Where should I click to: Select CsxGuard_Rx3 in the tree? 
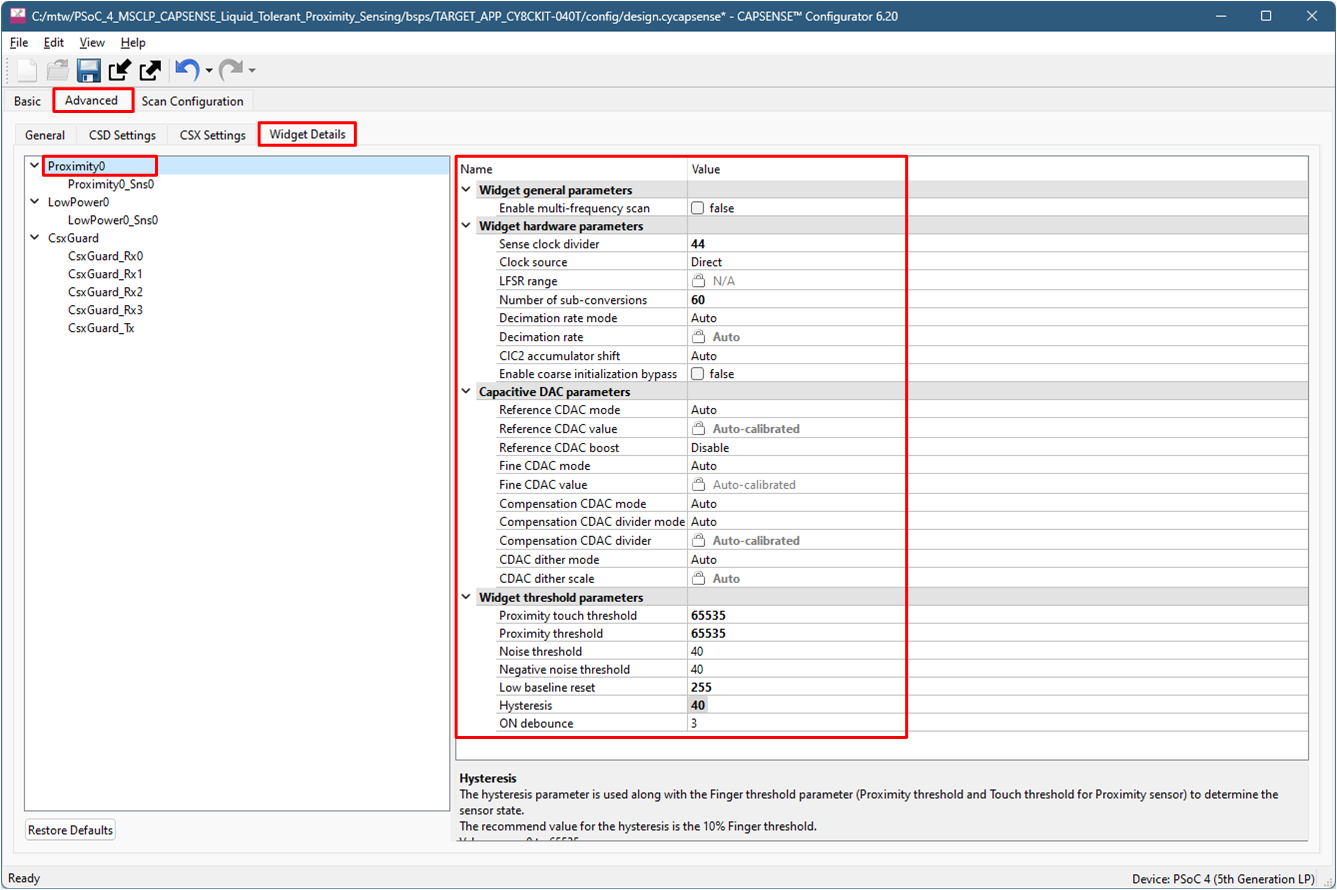pos(105,310)
